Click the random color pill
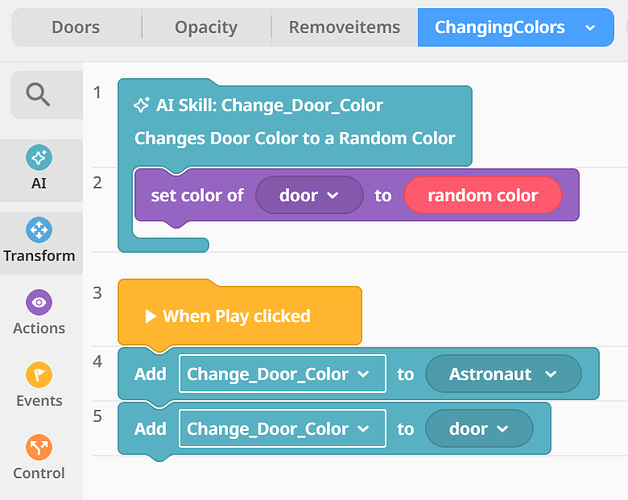 (x=482, y=196)
